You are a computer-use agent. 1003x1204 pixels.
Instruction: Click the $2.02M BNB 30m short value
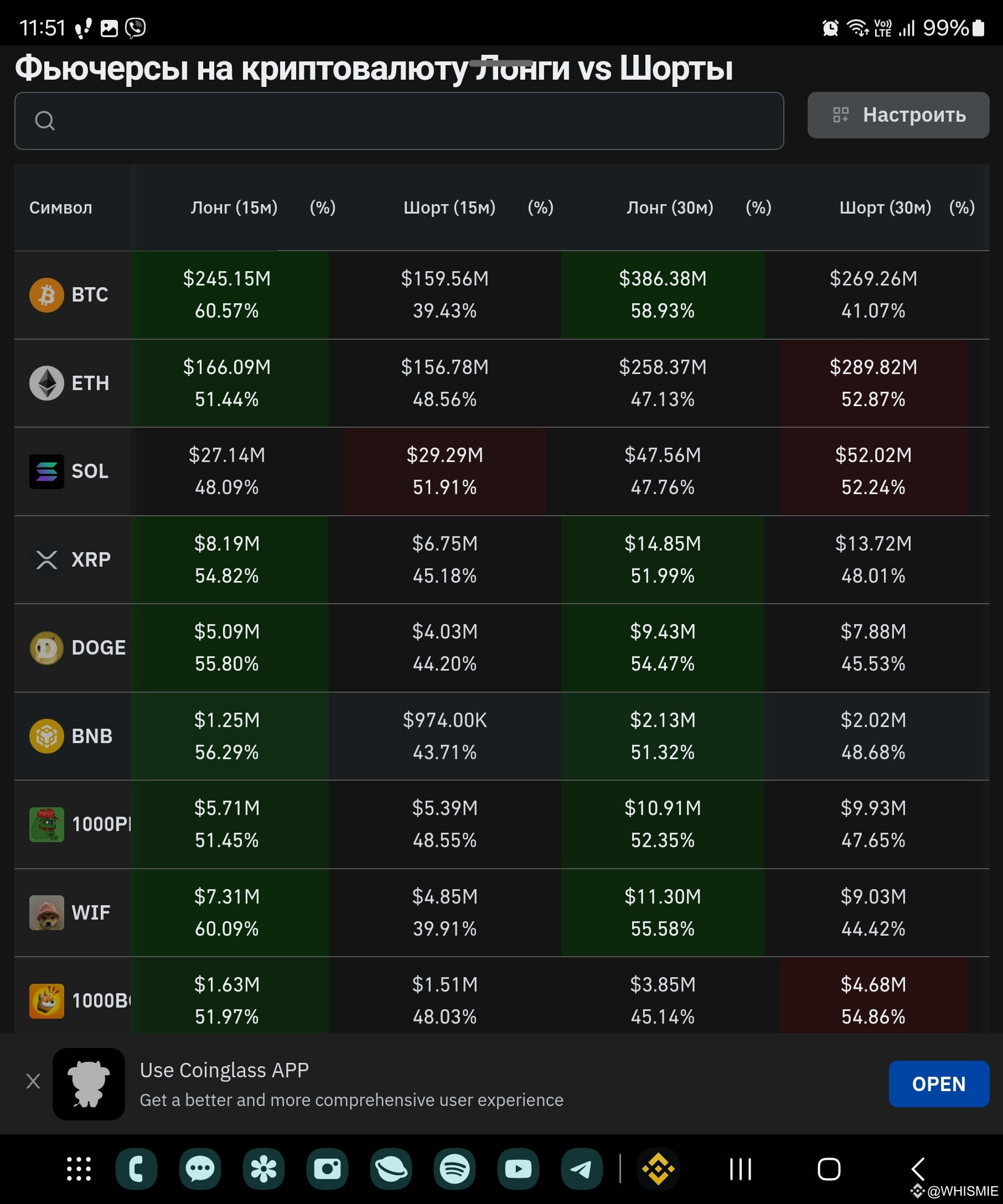pos(873,720)
